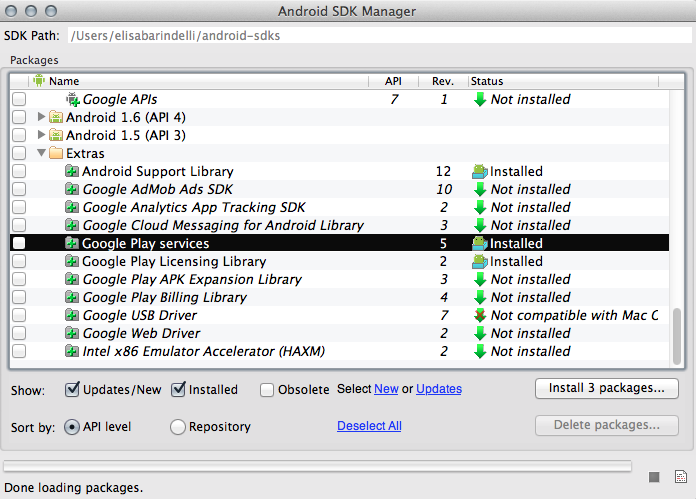Click the Install 3 packages button
This screenshot has height=499, width=696.
click(x=607, y=388)
